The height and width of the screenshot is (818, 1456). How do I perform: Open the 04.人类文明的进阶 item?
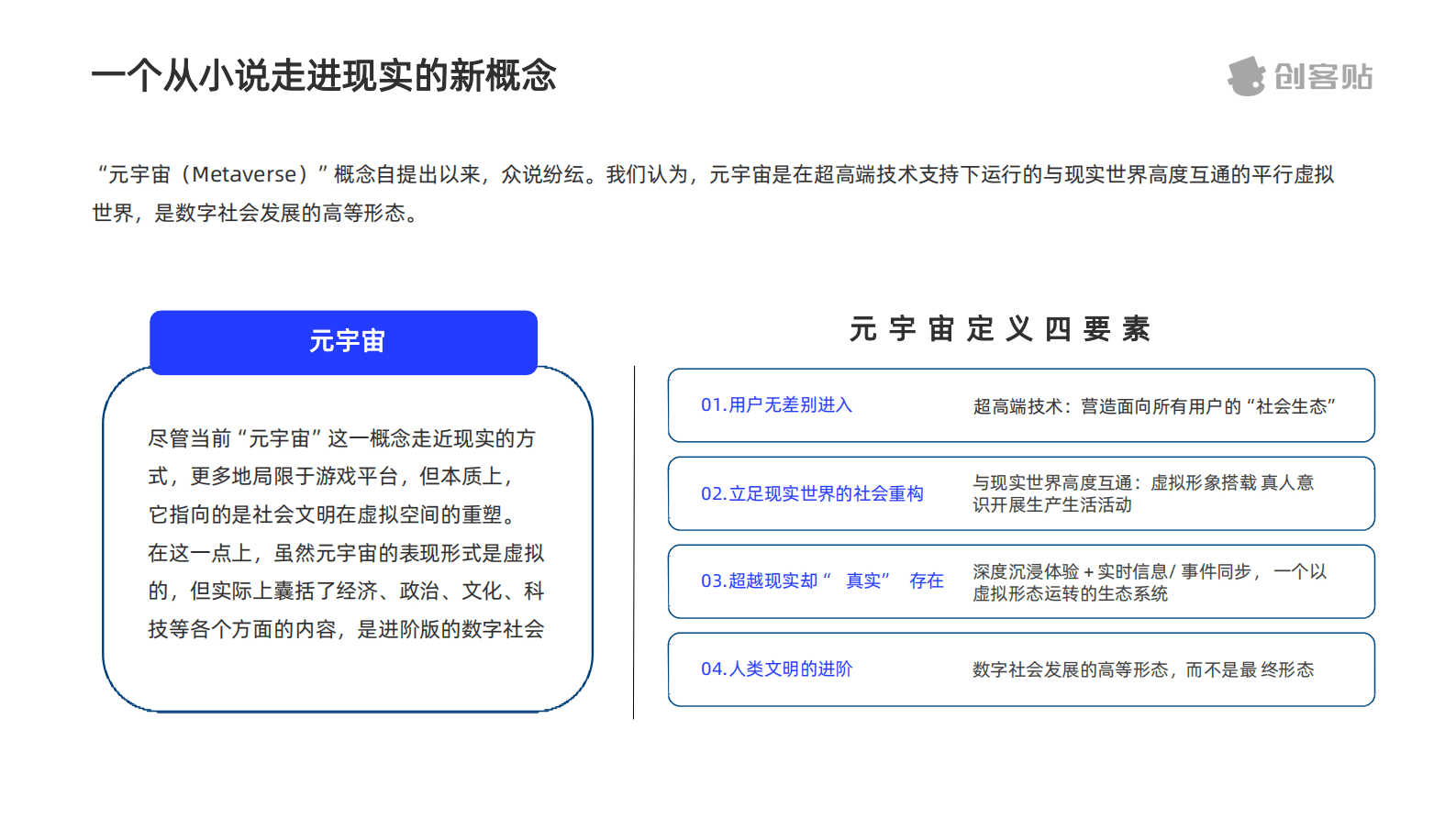point(776,669)
